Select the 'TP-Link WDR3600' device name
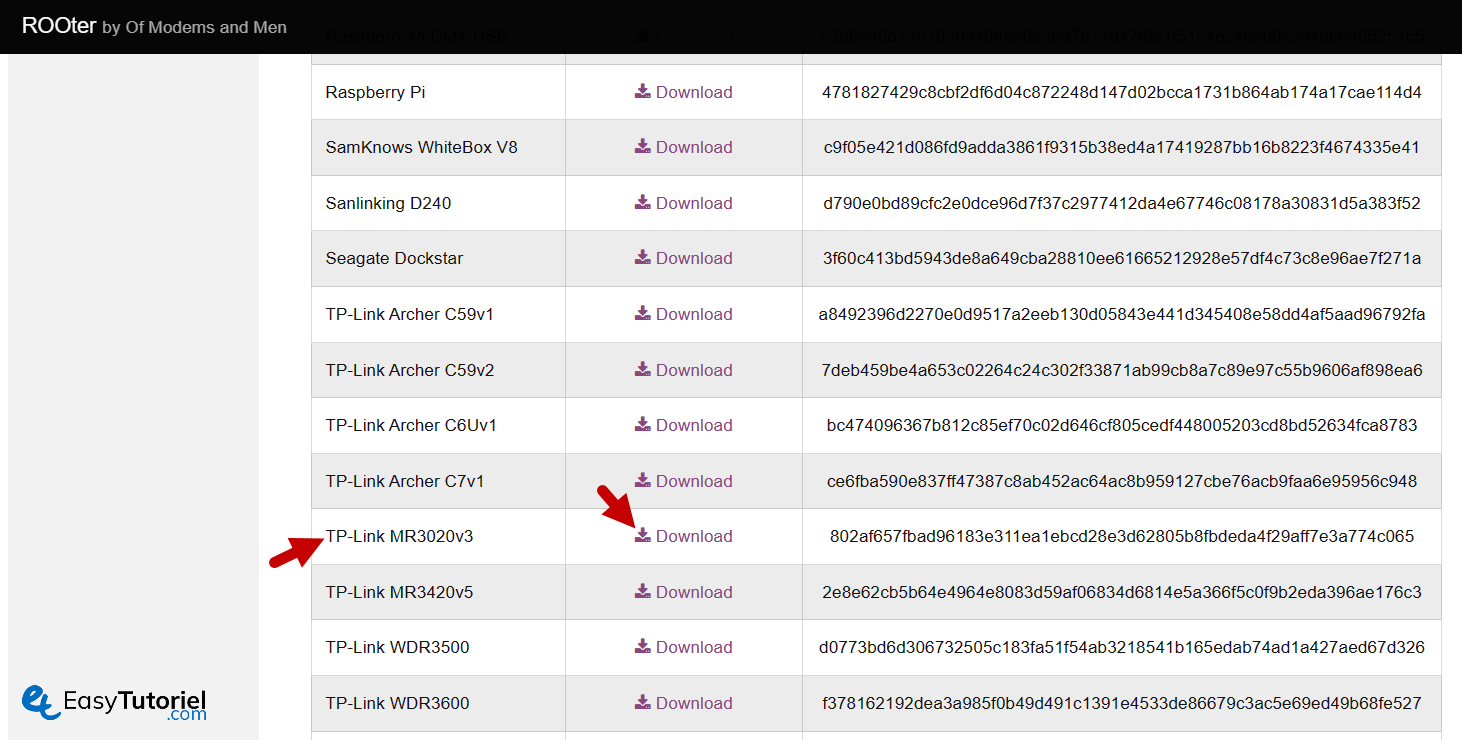 [398, 703]
